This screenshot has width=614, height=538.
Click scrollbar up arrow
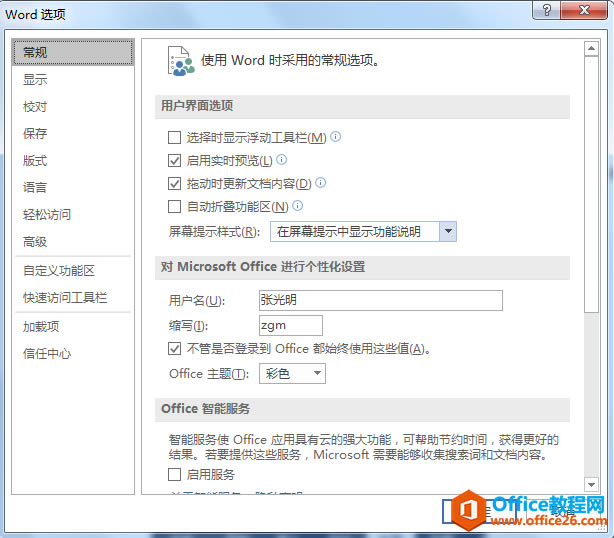tap(591, 49)
